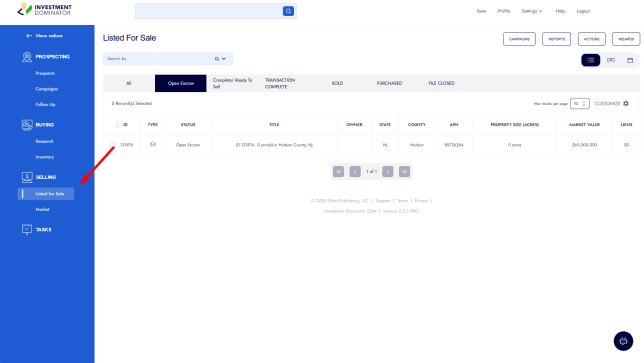
Task: Open Help in the top navigation
Action: coord(560,11)
